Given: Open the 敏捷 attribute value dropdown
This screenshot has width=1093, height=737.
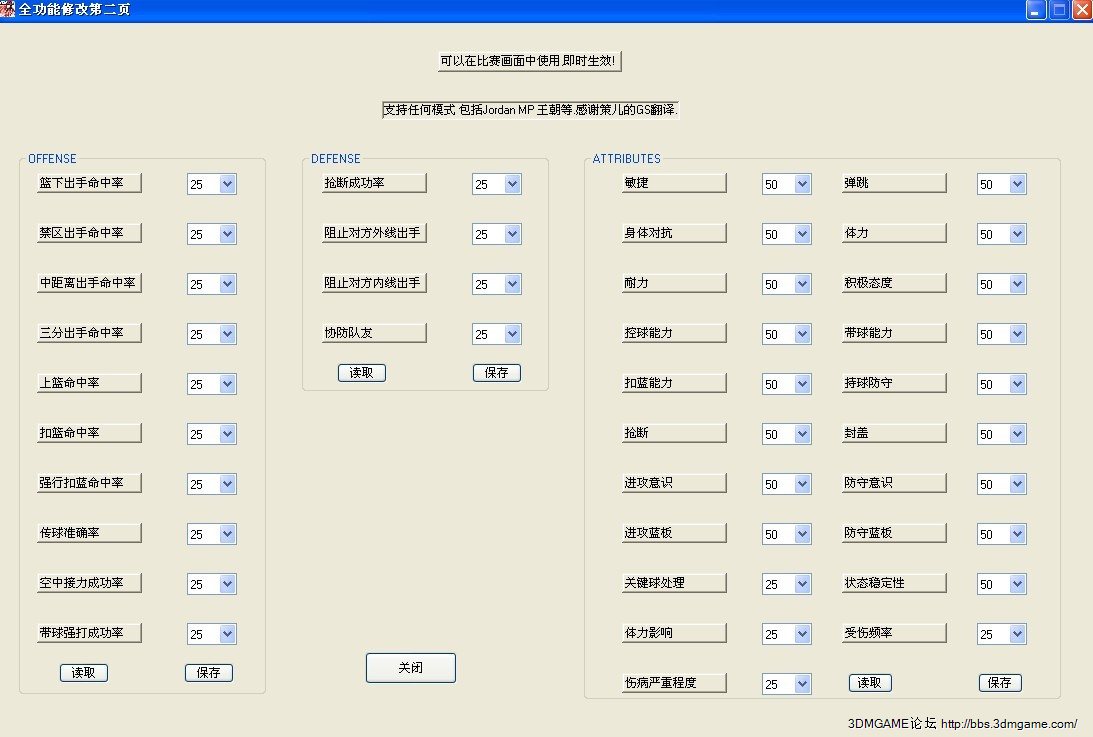Looking at the screenshot, I should click(x=802, y=184).
